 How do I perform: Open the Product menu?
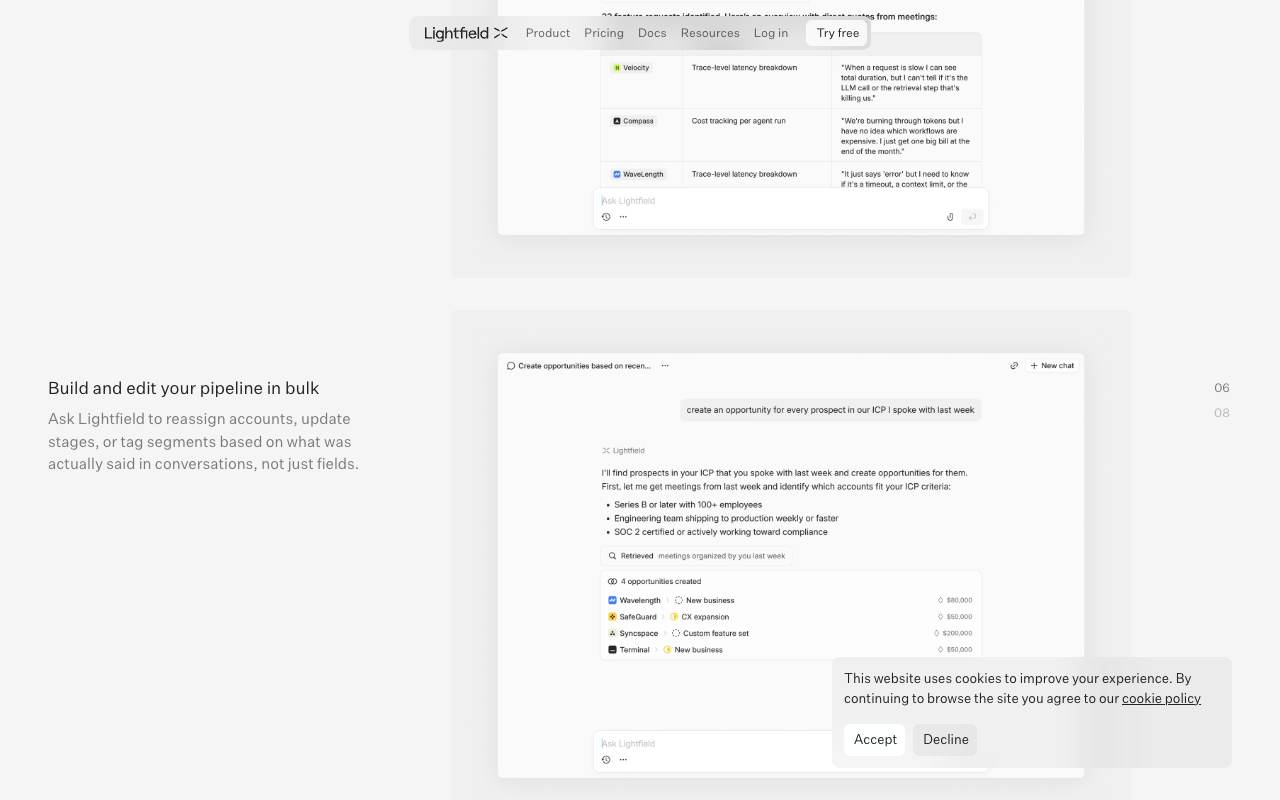coord(548,33)
